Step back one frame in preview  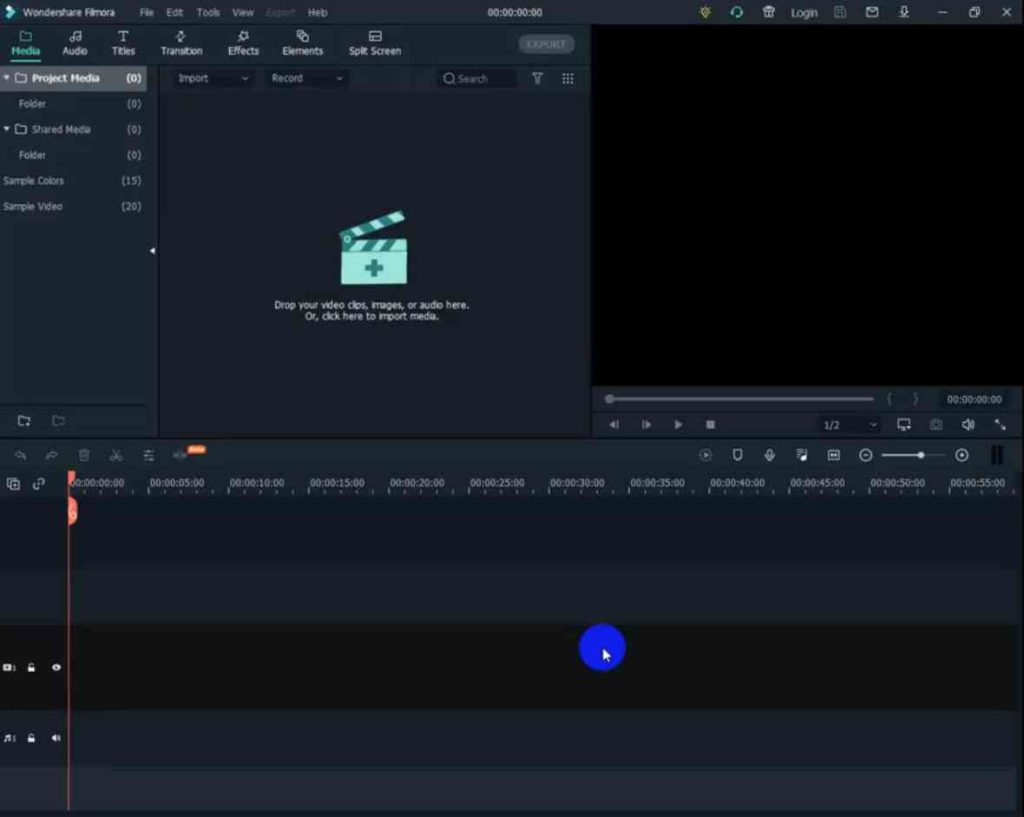coord(614,425)
